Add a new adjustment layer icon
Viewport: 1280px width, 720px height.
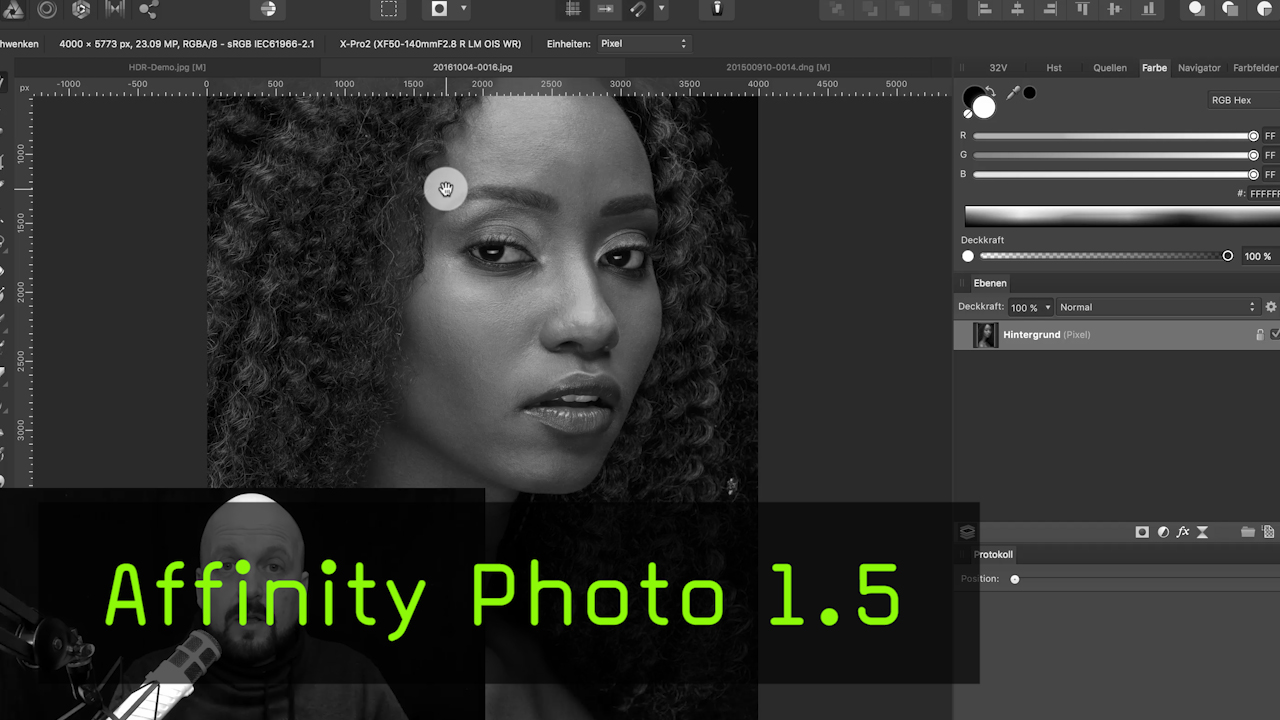click(x=1163, y=531)
